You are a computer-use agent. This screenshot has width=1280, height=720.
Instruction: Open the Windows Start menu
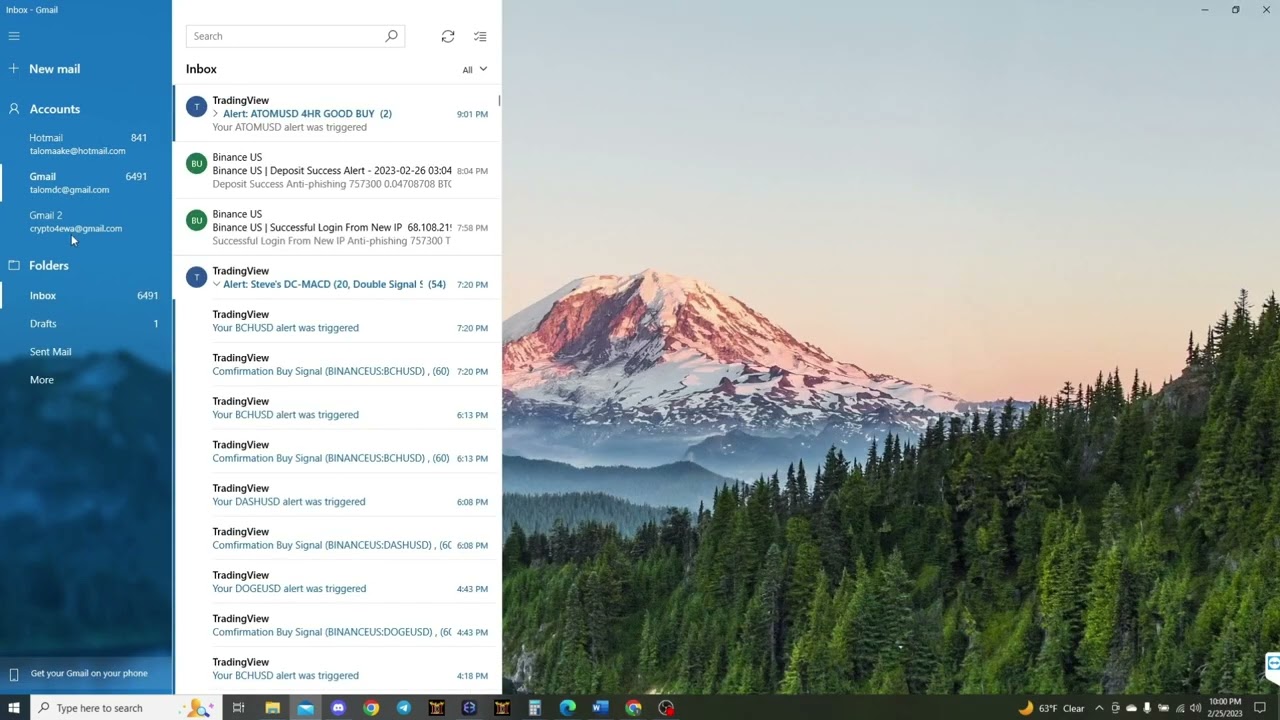[14, 708]
